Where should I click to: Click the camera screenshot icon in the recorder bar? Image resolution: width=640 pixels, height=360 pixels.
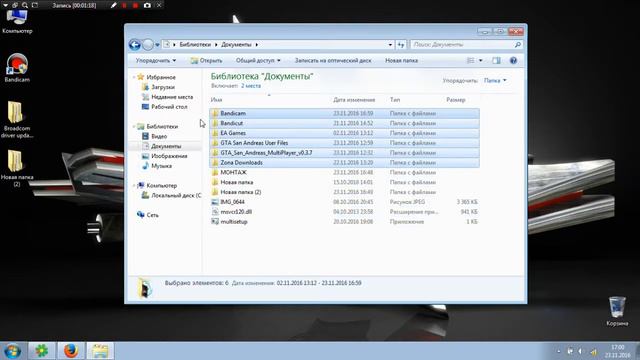click(147, 5)
